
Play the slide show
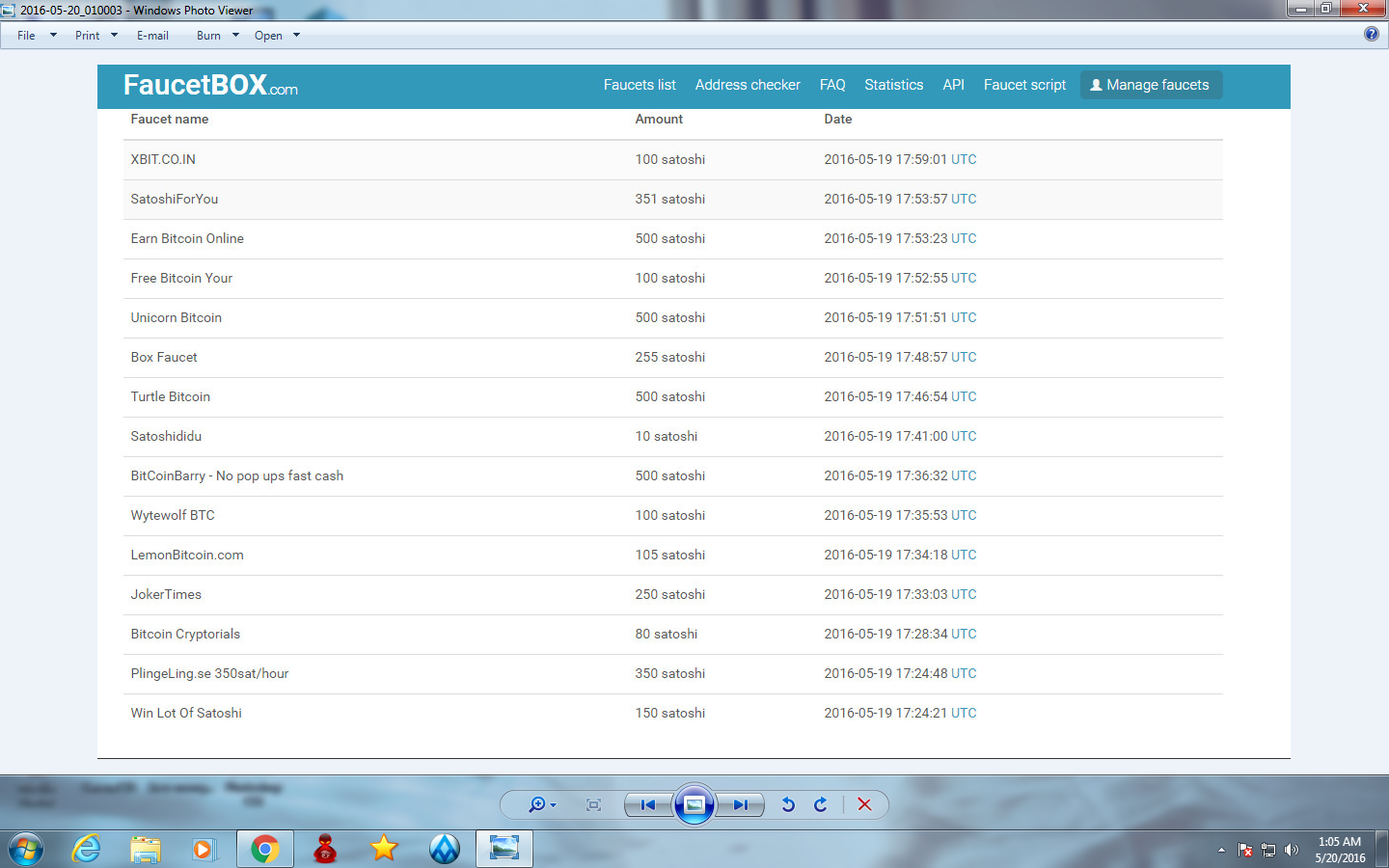(694, 804)
